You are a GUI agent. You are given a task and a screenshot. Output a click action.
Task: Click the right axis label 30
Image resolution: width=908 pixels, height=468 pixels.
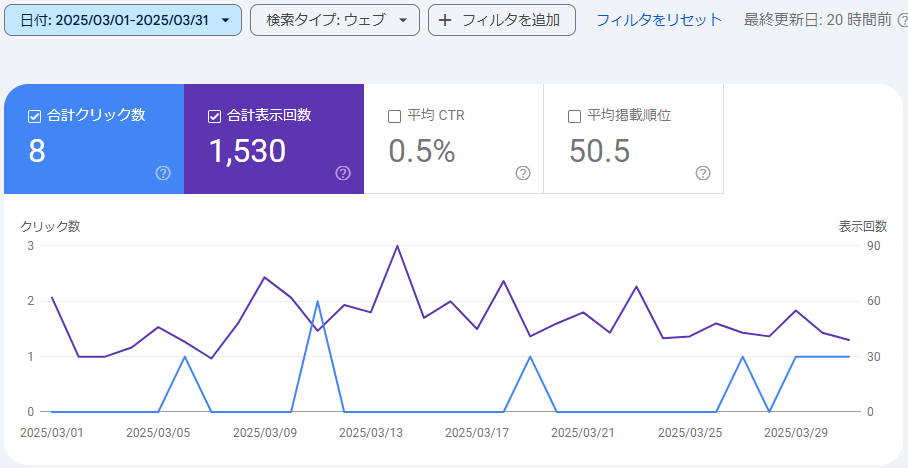coord(873,356)
